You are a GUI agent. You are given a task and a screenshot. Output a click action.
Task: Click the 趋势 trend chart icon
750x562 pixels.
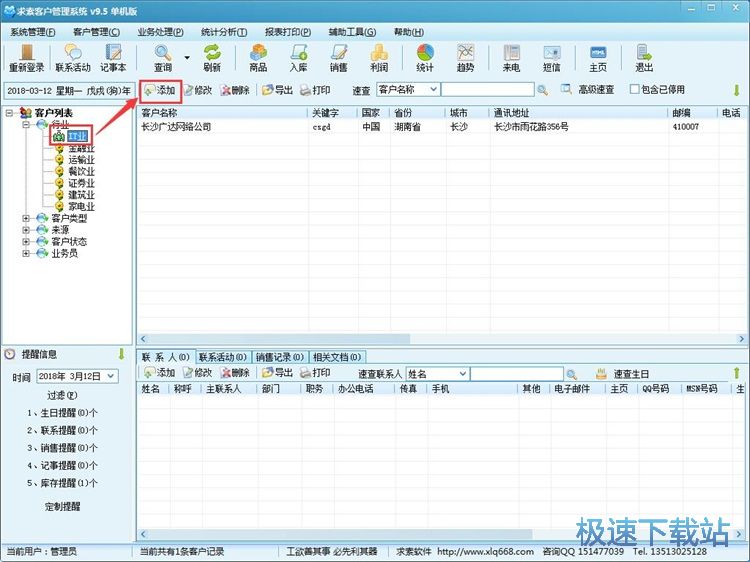point(466,58)
